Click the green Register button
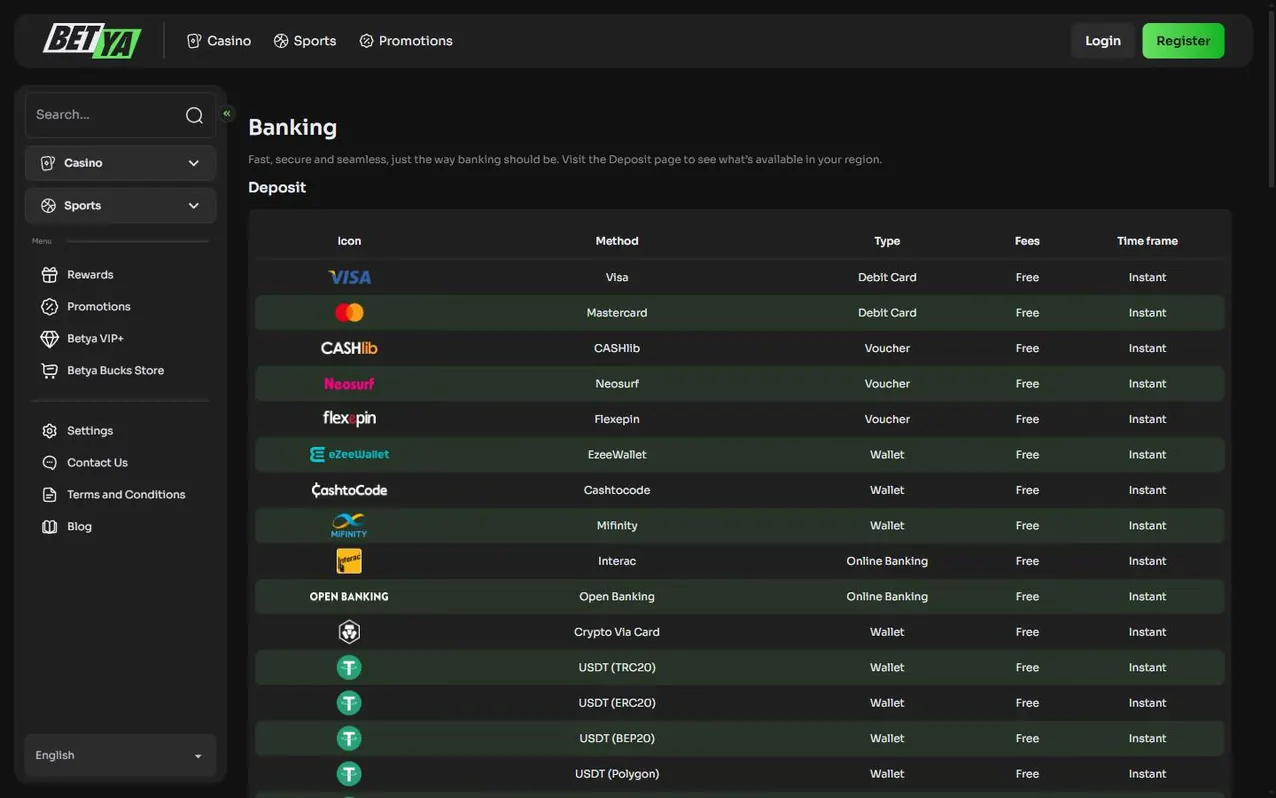Image resolution: width=1276 pixels, height=798 pixels. (x=1183, y=41)
